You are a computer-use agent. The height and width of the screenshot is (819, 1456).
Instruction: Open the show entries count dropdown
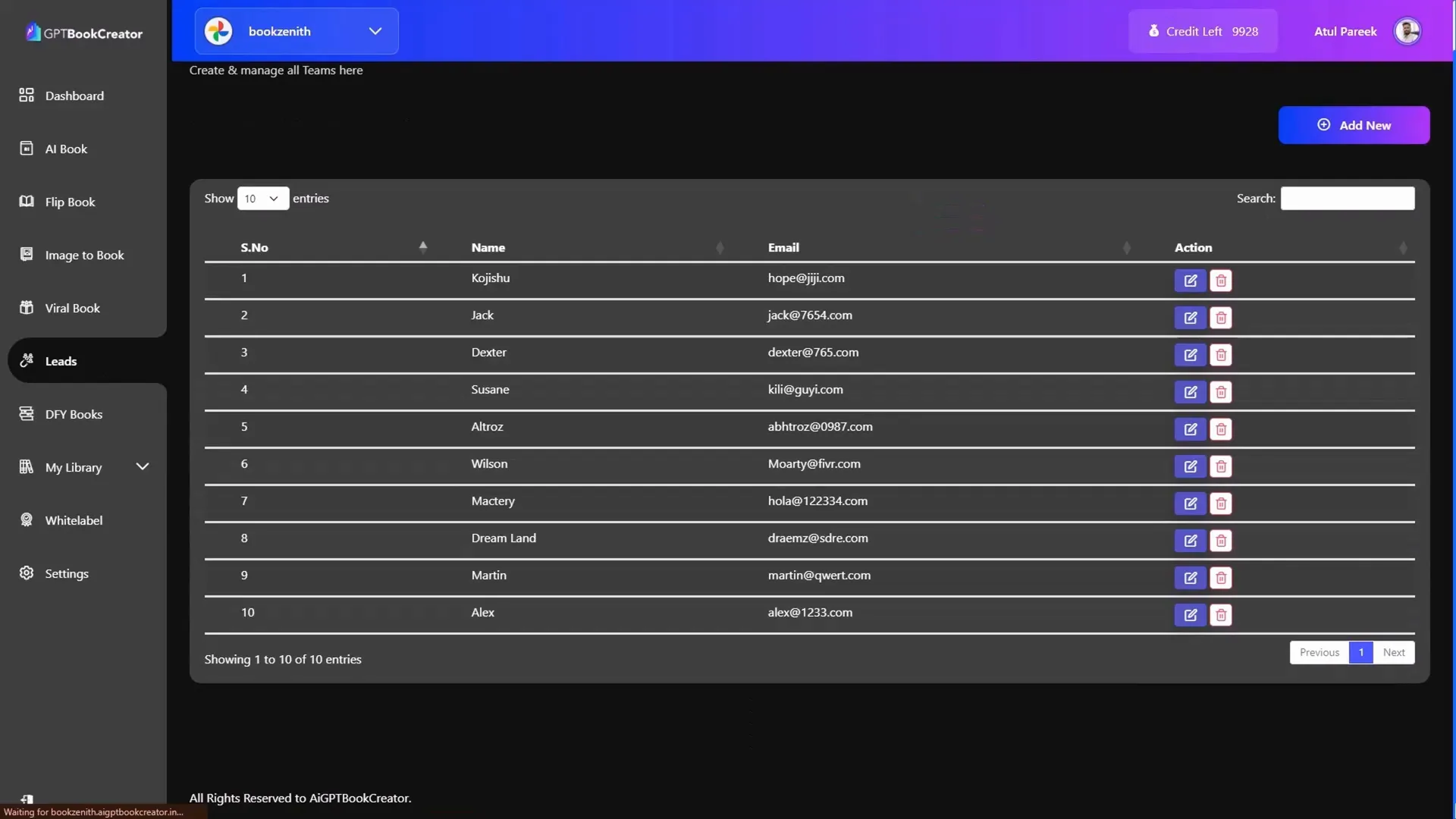tap(262, 198)
